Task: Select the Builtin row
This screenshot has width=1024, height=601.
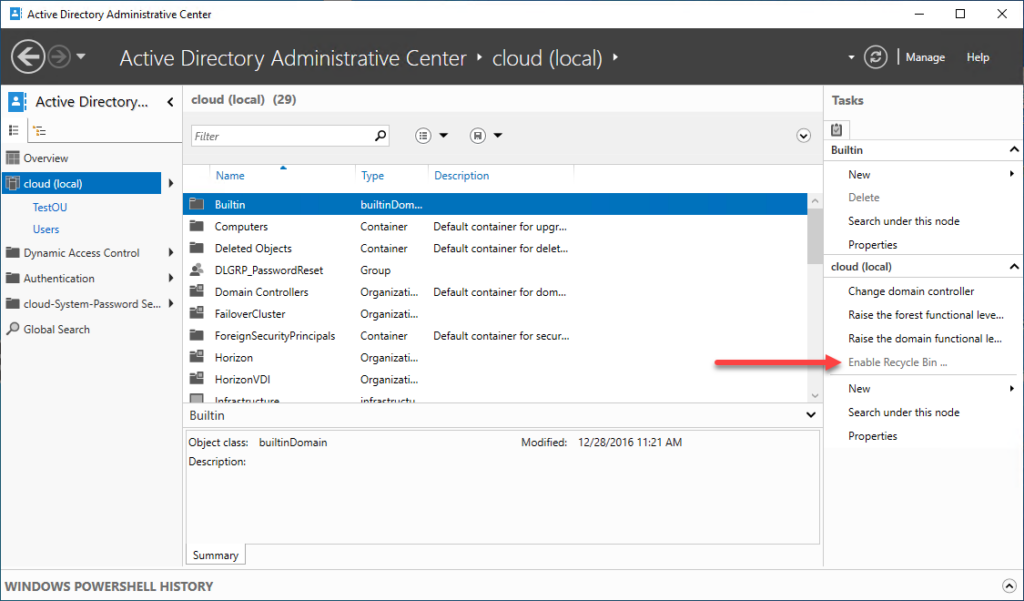Action: [x=495, y=204]
